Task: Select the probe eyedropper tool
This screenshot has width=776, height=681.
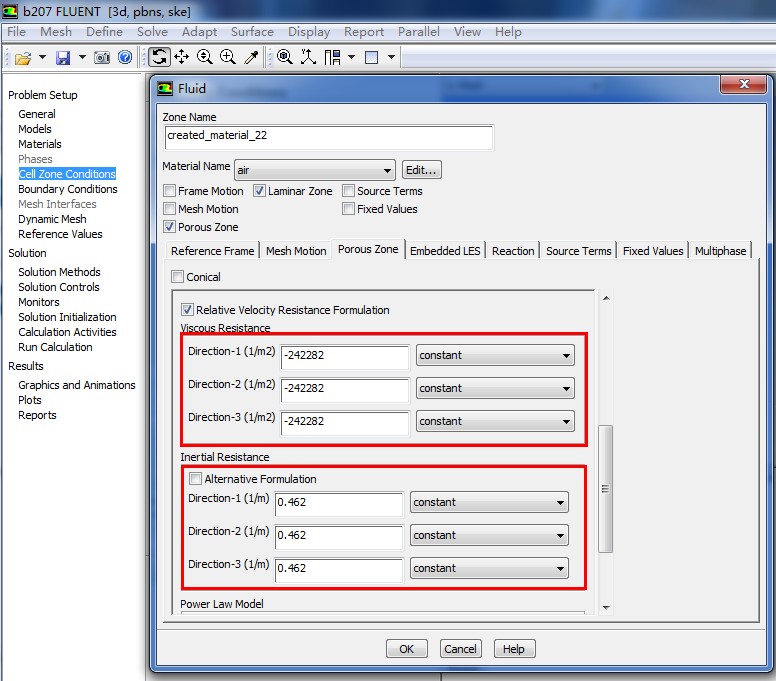Action: pyautogui.click(x=252, y=57)
